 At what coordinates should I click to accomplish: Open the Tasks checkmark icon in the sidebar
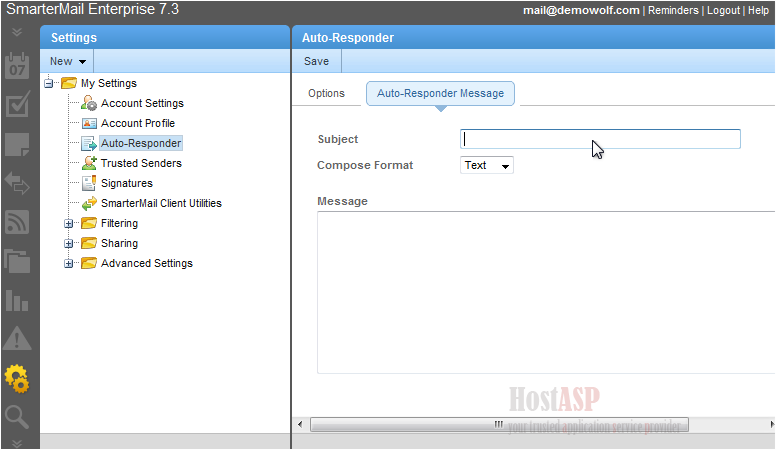[17, 104]
